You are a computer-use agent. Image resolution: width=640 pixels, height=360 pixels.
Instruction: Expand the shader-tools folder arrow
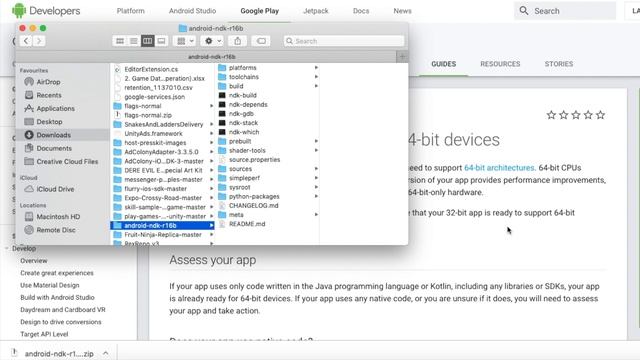point(316,150)
